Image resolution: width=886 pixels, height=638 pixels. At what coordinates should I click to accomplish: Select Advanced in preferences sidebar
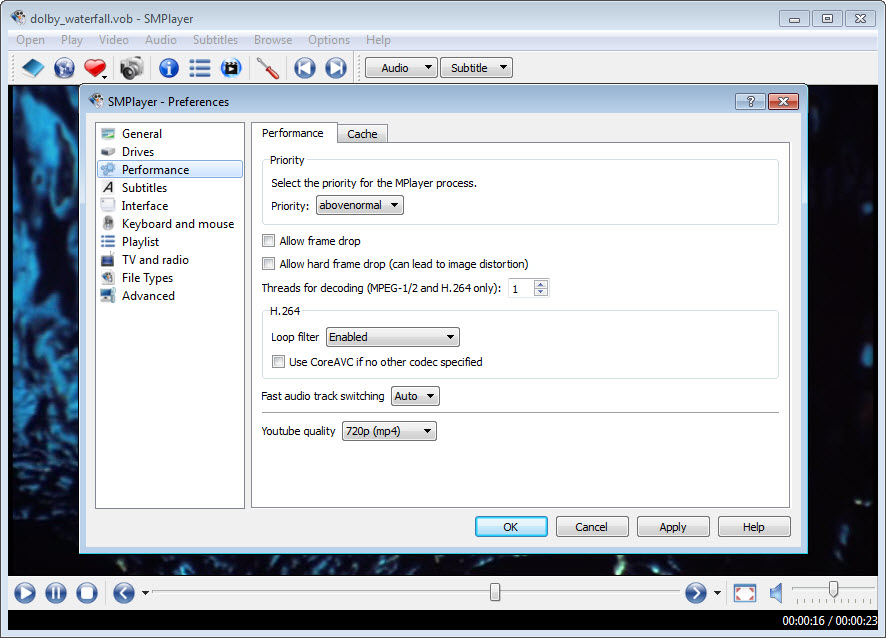coord(170,296)
